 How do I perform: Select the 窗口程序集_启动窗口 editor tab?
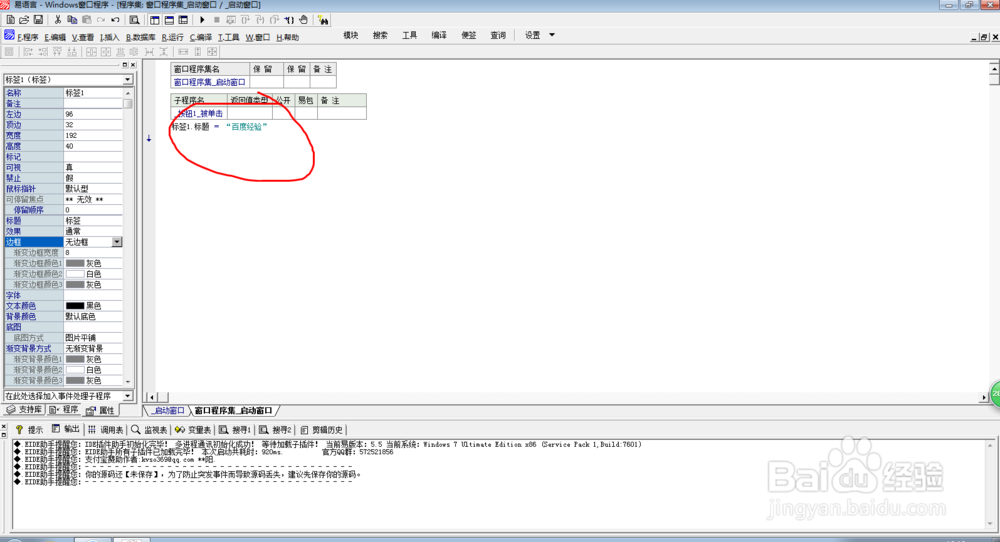[x=233, y=411]
